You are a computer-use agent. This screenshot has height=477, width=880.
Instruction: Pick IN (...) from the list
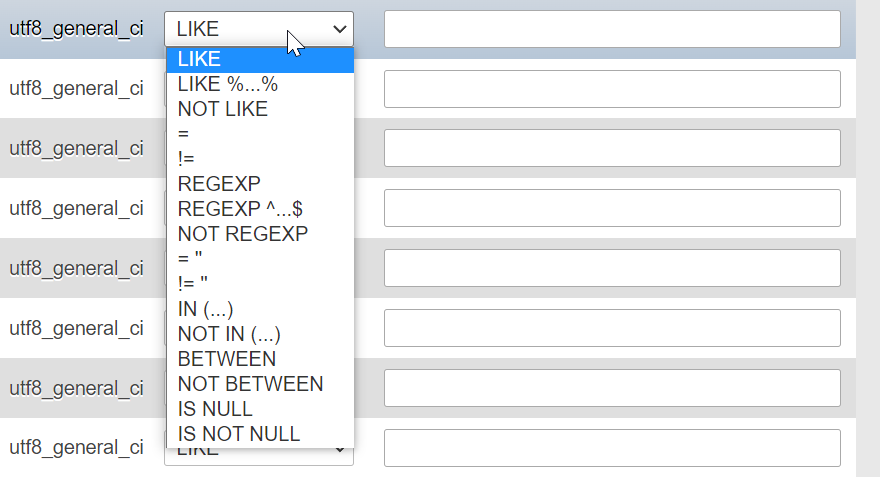click(x=260, y=309)
